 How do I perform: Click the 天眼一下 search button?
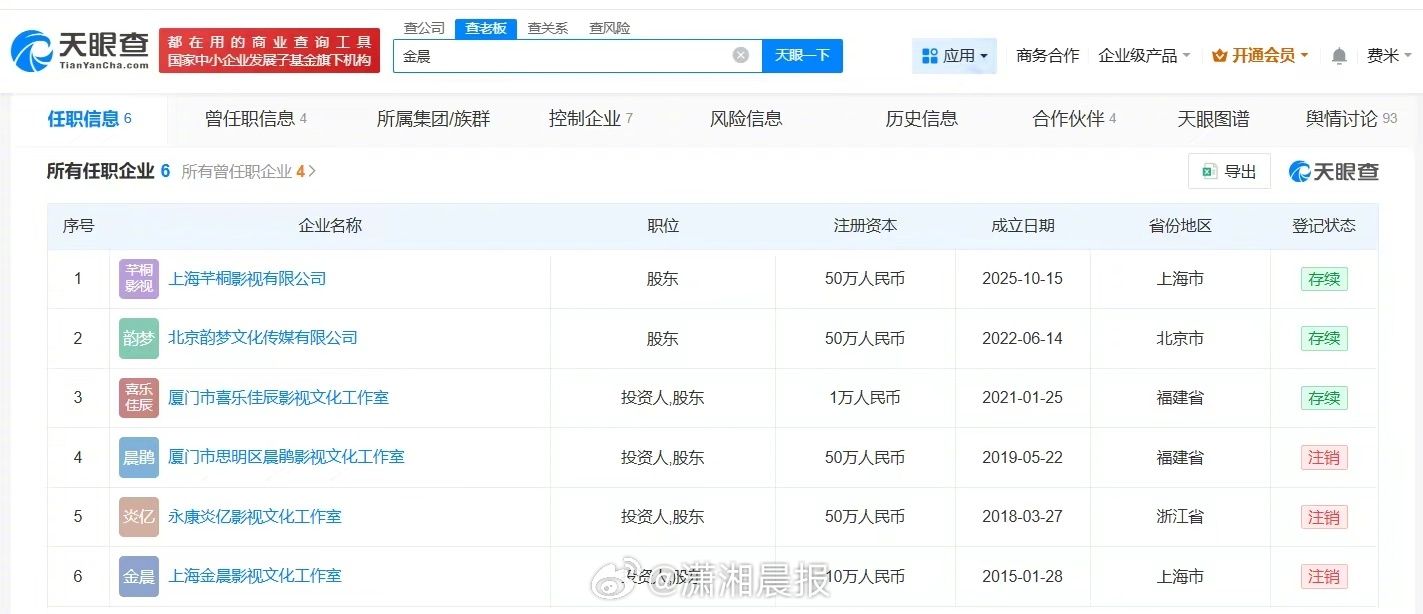[x=802, y=56]
